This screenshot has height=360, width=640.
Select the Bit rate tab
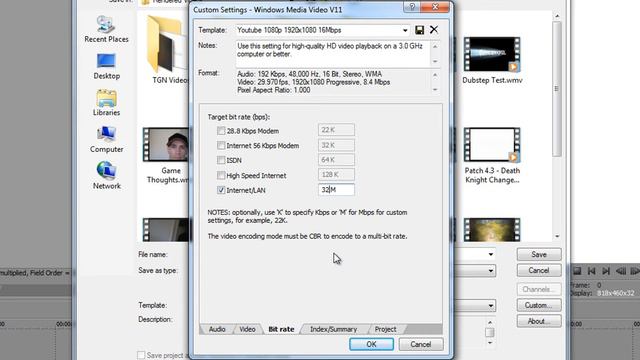pos(281,329)
